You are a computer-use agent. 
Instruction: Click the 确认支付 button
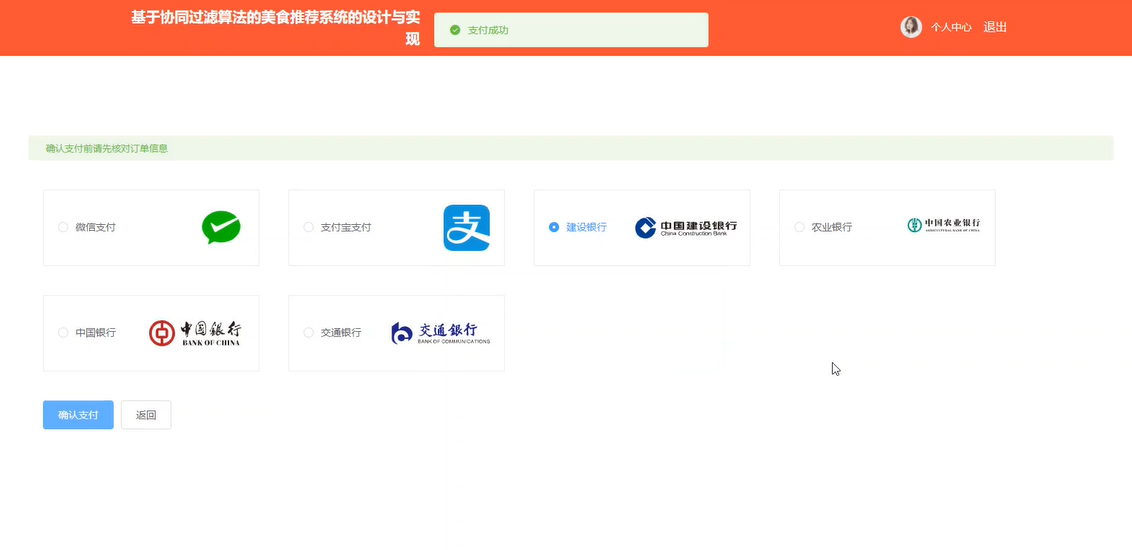point(78,415)
